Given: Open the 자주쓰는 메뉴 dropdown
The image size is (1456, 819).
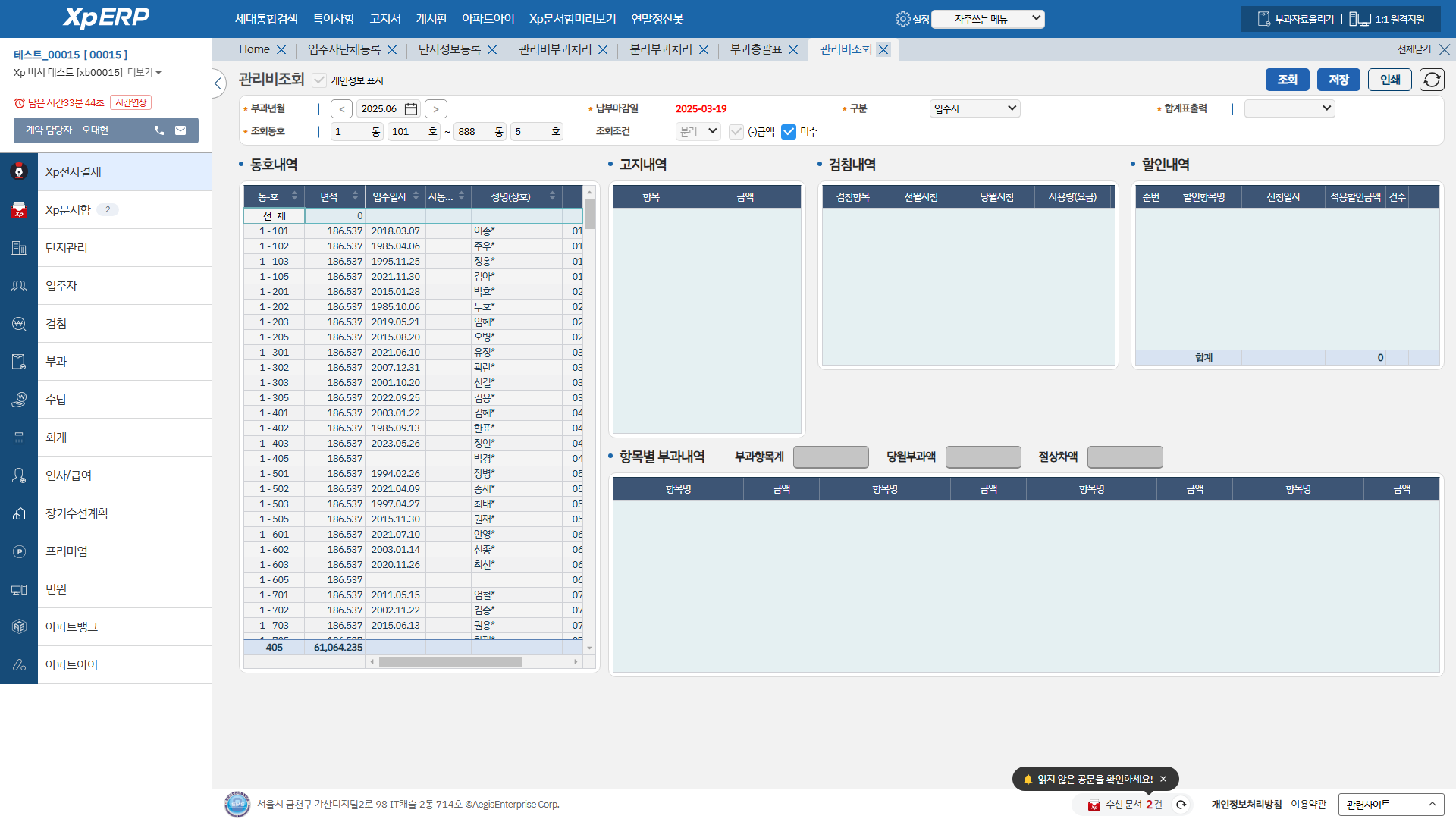Looking at the screenshot, I should [x=987, y=19].
